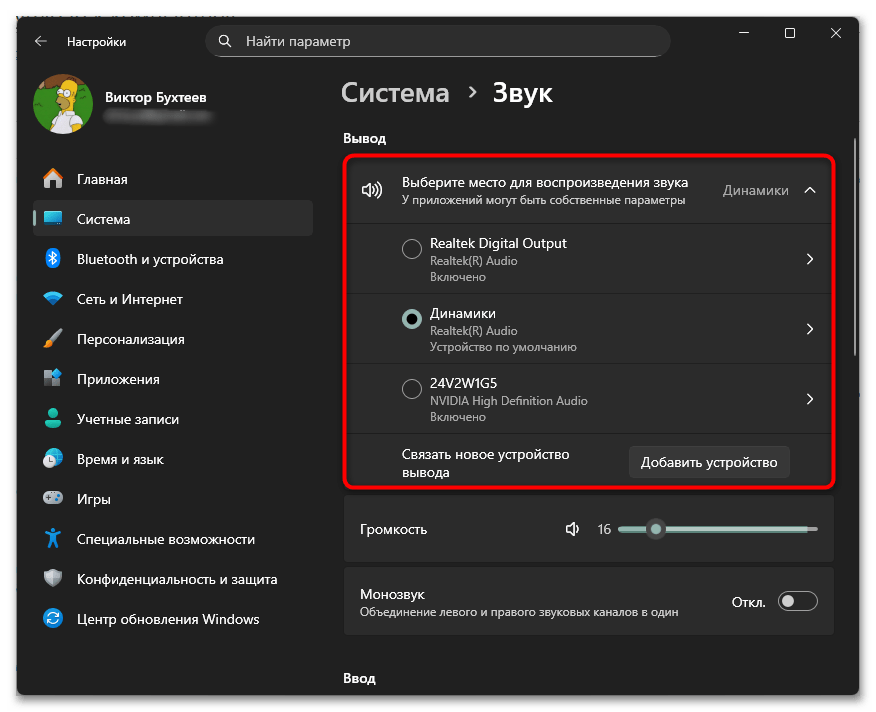Open the Главная settings page

[x=102, y=179]
